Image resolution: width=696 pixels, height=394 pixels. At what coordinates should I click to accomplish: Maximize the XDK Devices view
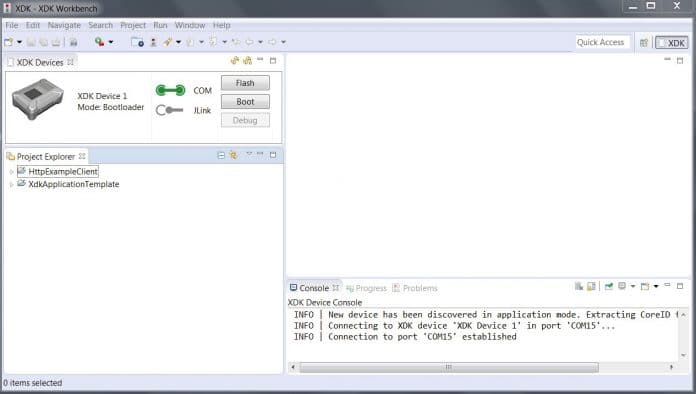pyautogui.click(x=273, y=60)
